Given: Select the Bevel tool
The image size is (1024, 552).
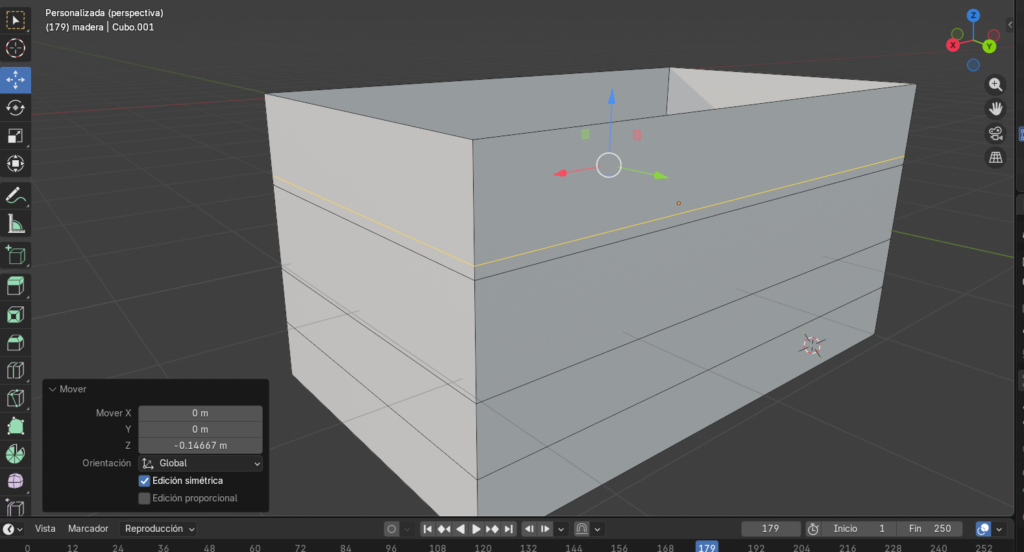Looking at the screenshot, I should point(15,343).
